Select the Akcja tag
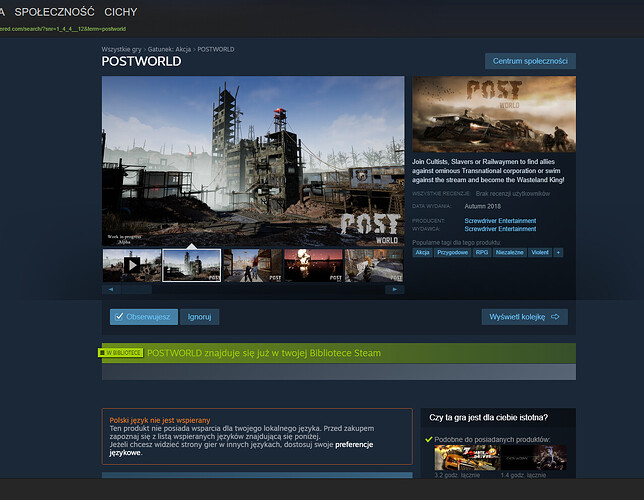The width and height of the screenshot is (644, 500). click(422, 252)
